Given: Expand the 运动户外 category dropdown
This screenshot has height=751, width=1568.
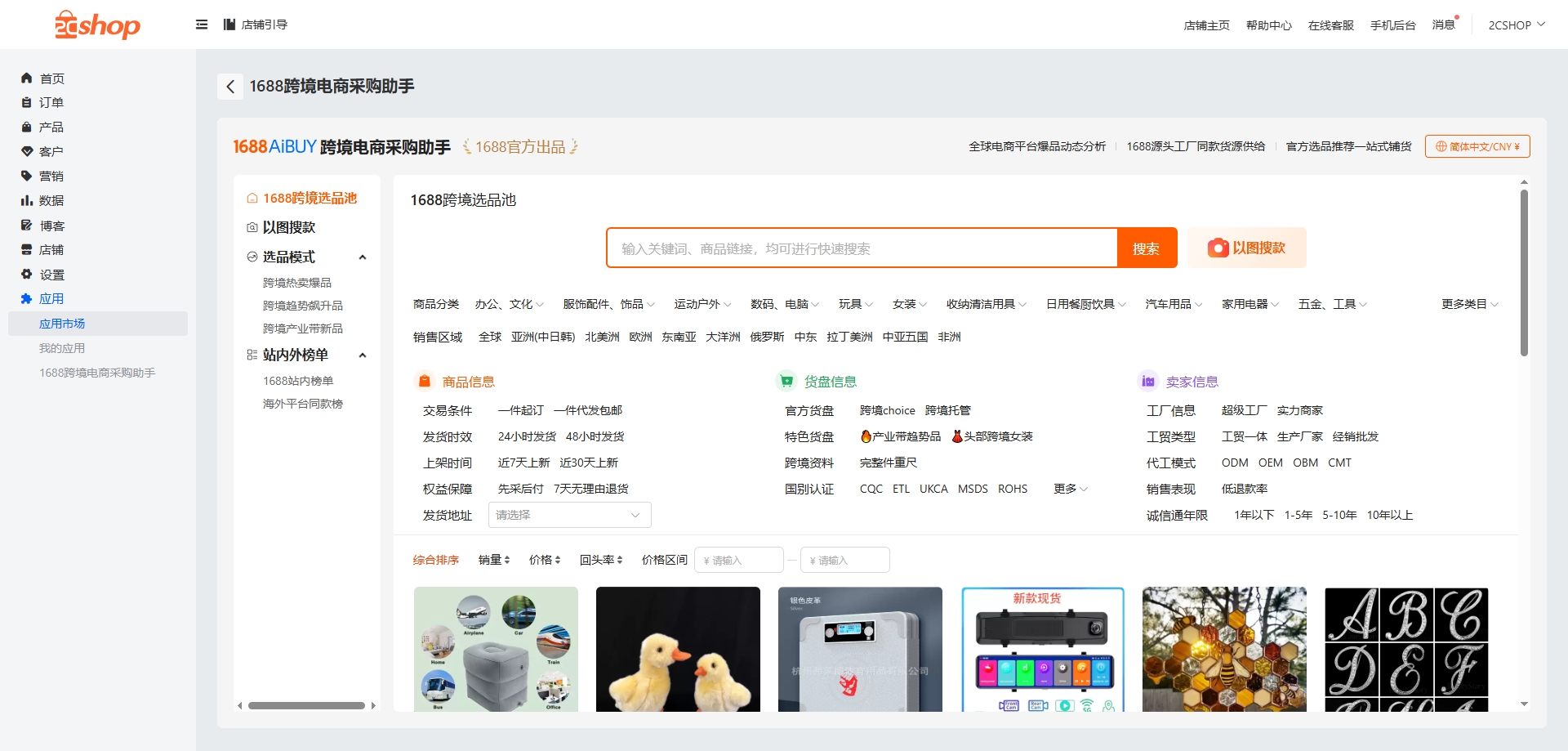Looking at the screenshot, I should pos(702,304).
